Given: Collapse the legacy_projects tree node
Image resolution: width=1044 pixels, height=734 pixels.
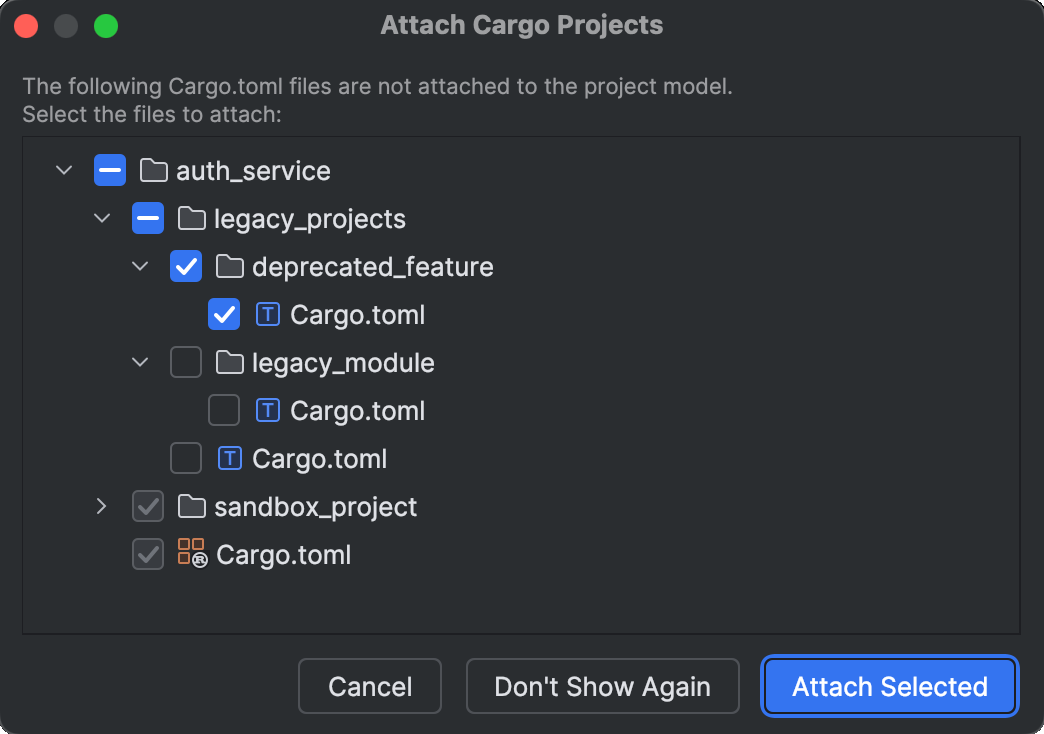Looking at the screenshot, I should [x=101, y=218].
